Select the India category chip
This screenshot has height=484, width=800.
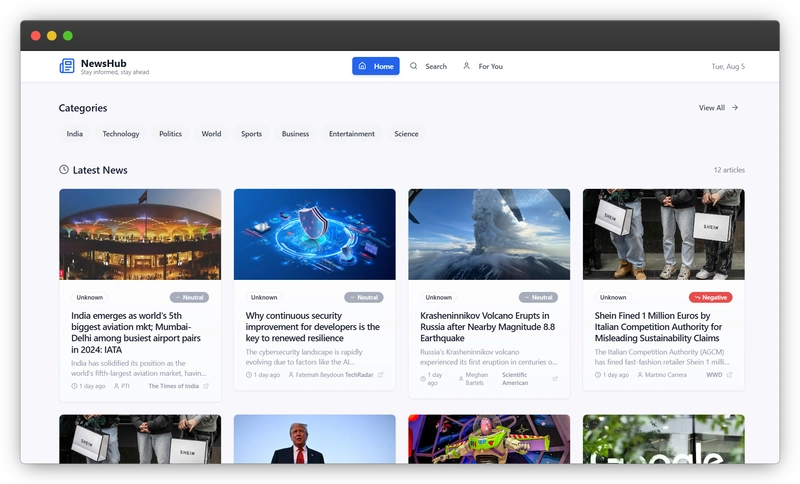point(75,133)
